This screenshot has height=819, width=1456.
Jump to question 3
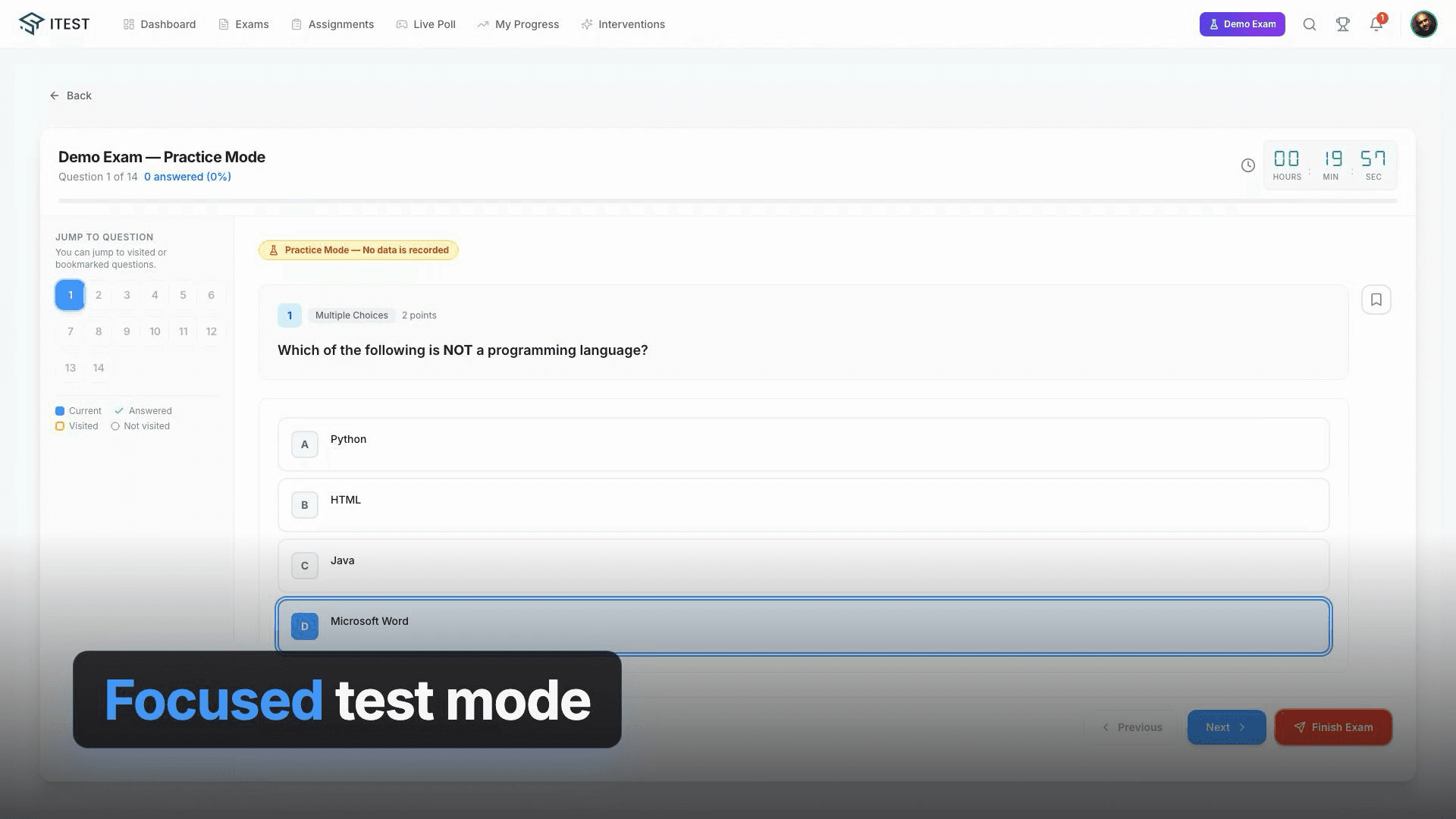127,295
